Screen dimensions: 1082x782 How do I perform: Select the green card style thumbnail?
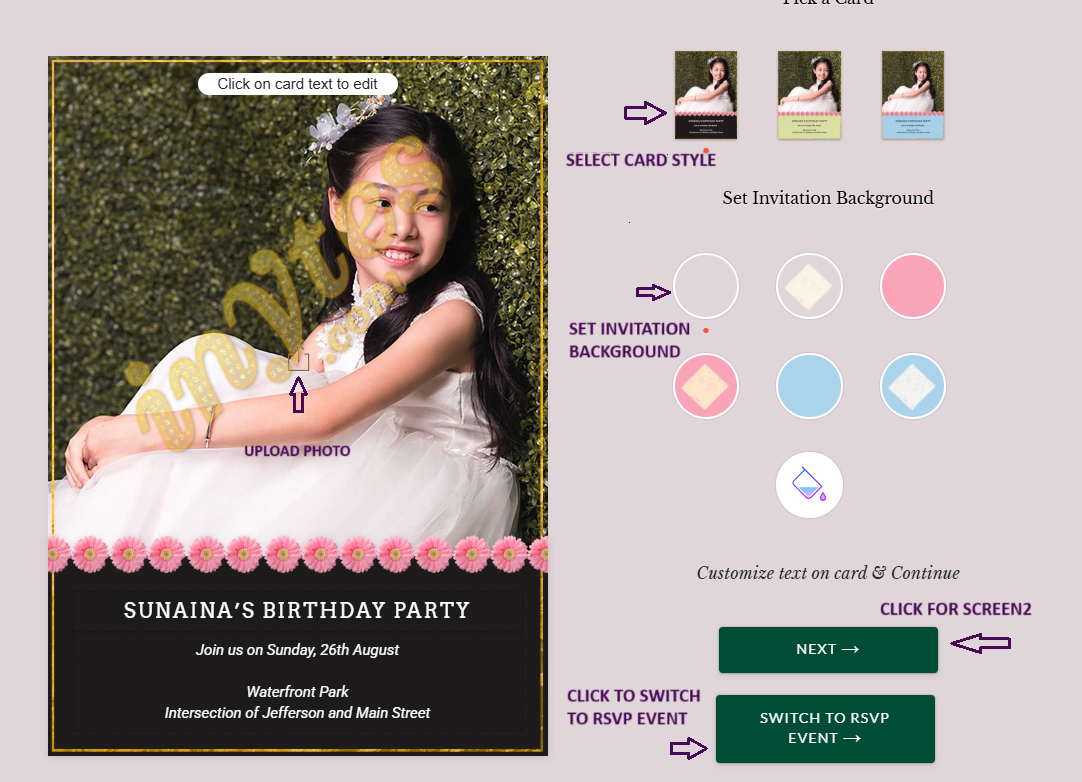click(809, 95)
